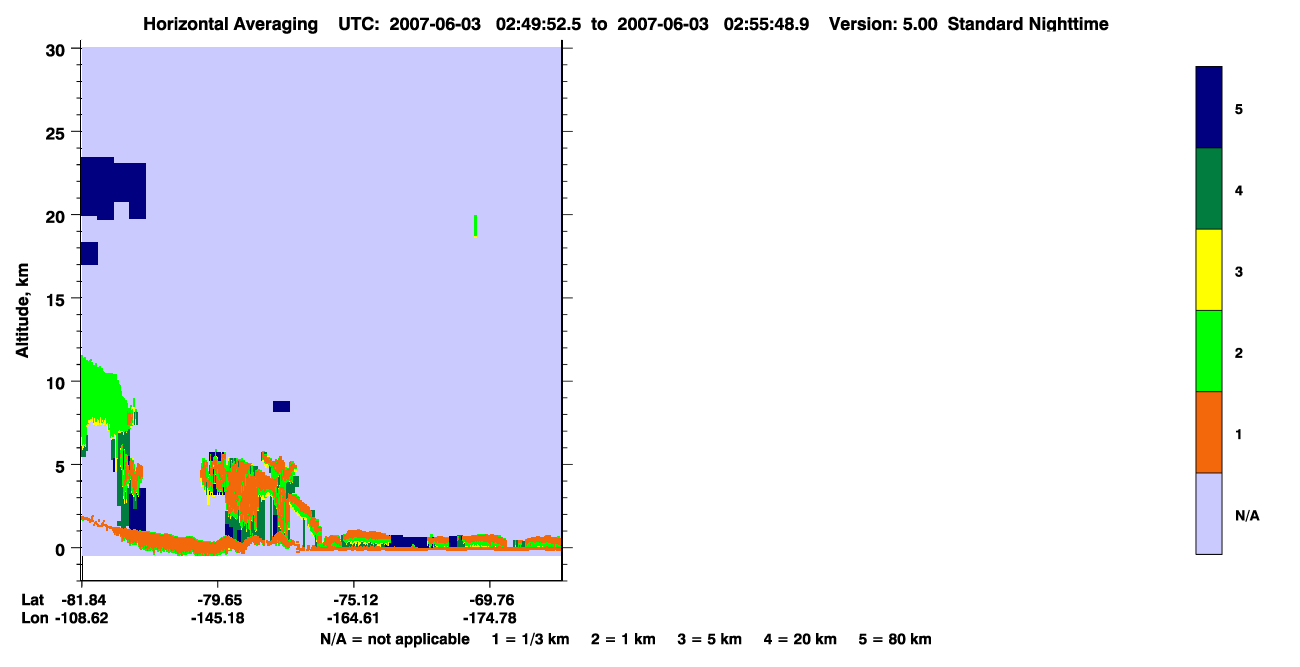This screenshot has height=667, width=1300.
Task: Click the large dark blue block above 20 km
Action: [112, 187]
